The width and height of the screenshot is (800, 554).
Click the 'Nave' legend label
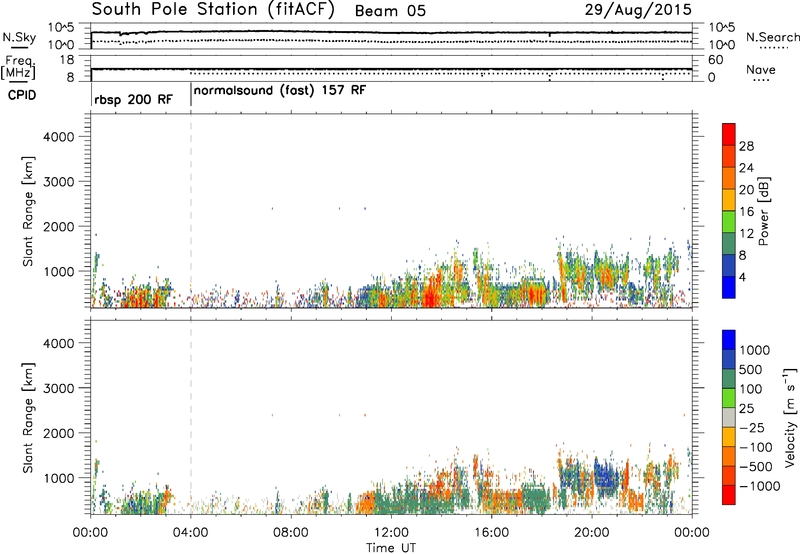tap(761, 70)
